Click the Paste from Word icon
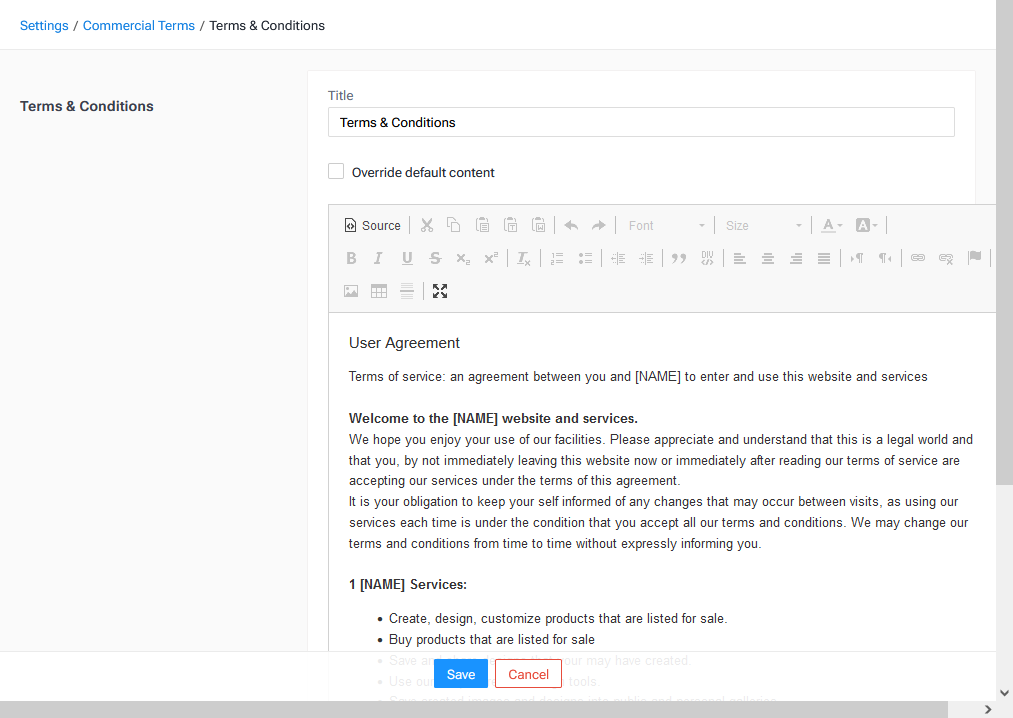 538,225
